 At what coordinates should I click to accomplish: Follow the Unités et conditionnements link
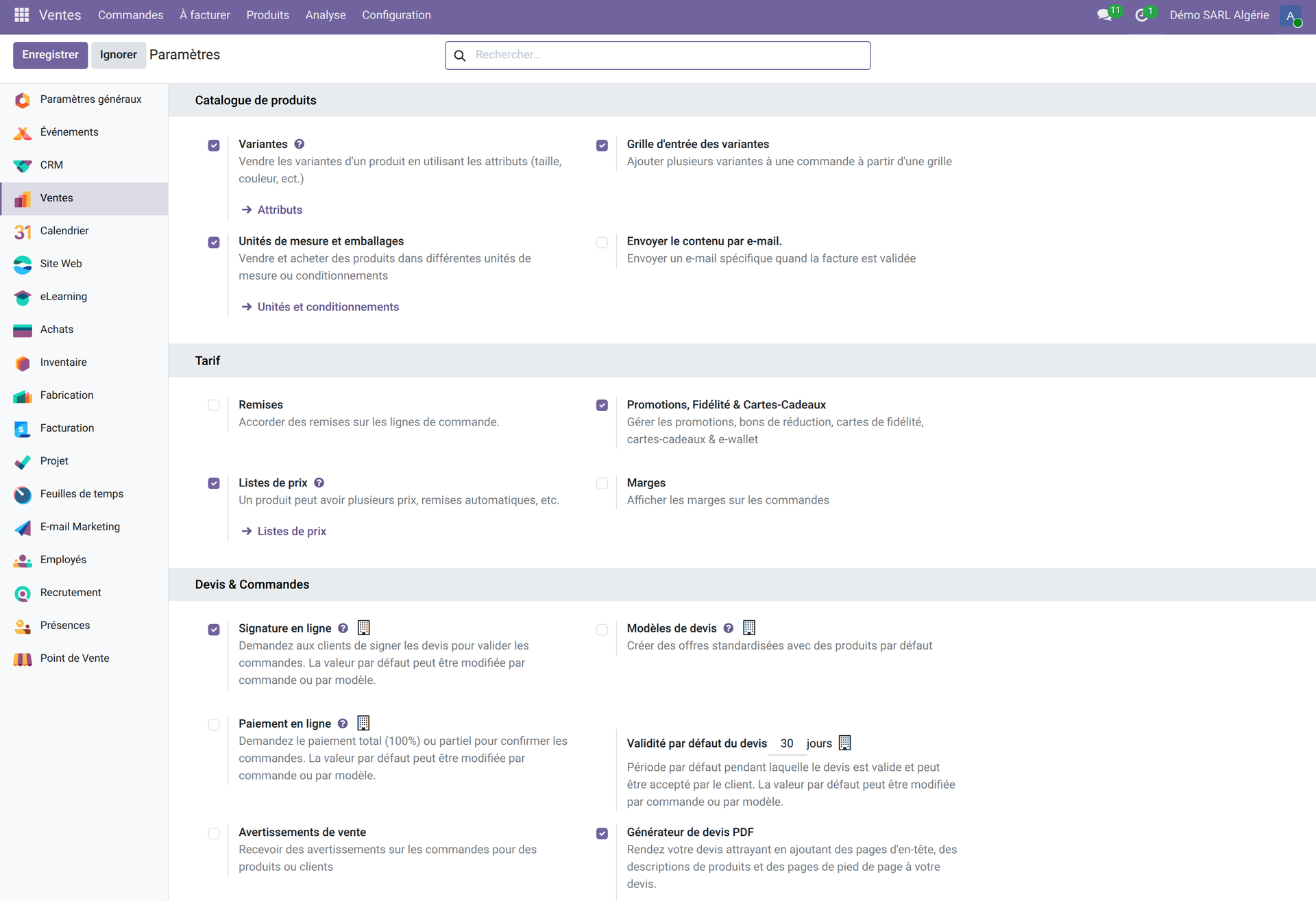pyautogui.click(x=320, y=307)
